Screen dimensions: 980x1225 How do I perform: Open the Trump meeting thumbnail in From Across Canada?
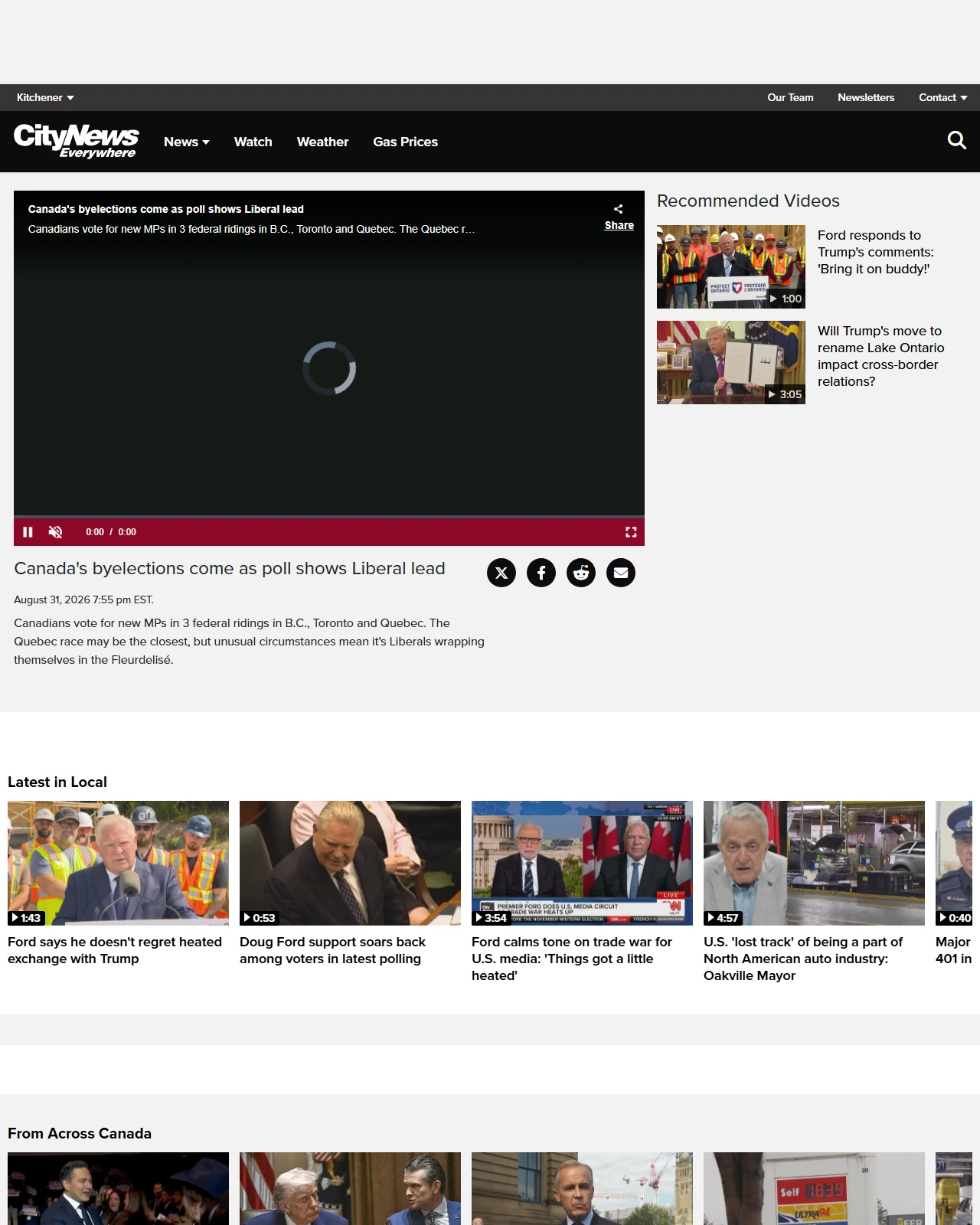[x=350, y=1188]
